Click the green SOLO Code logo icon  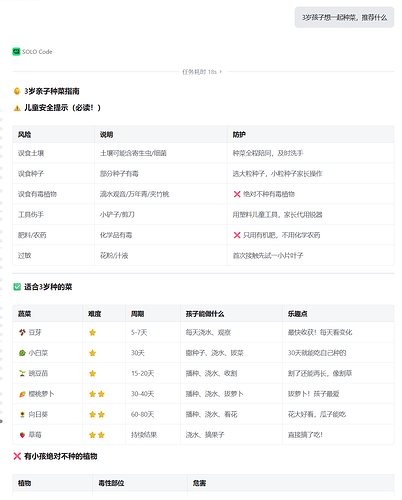tap(16, 52)
